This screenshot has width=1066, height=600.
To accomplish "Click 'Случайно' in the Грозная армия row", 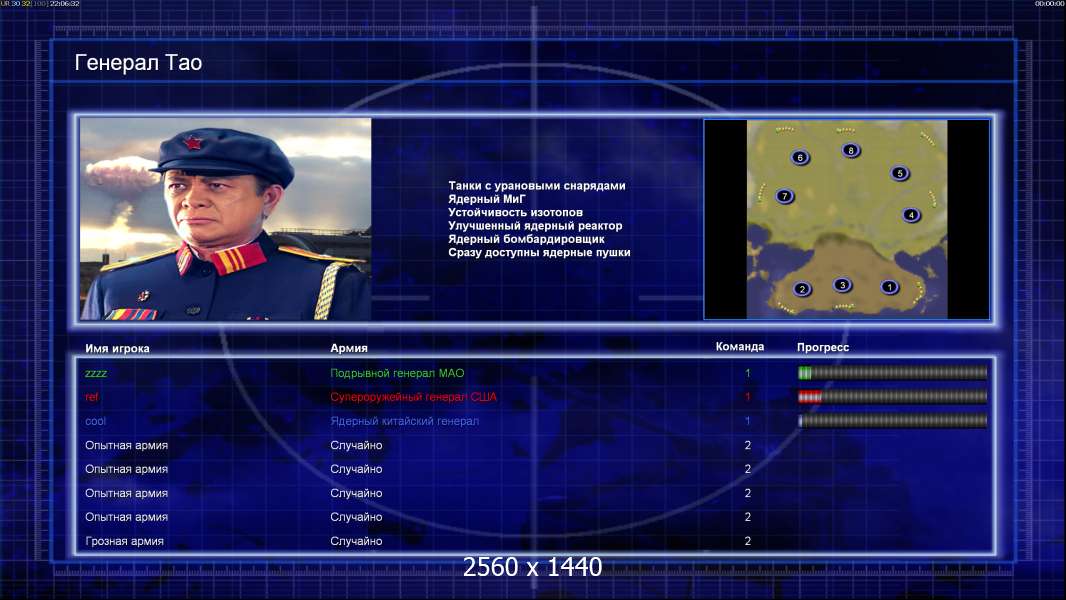I will (x=356, y=542).
